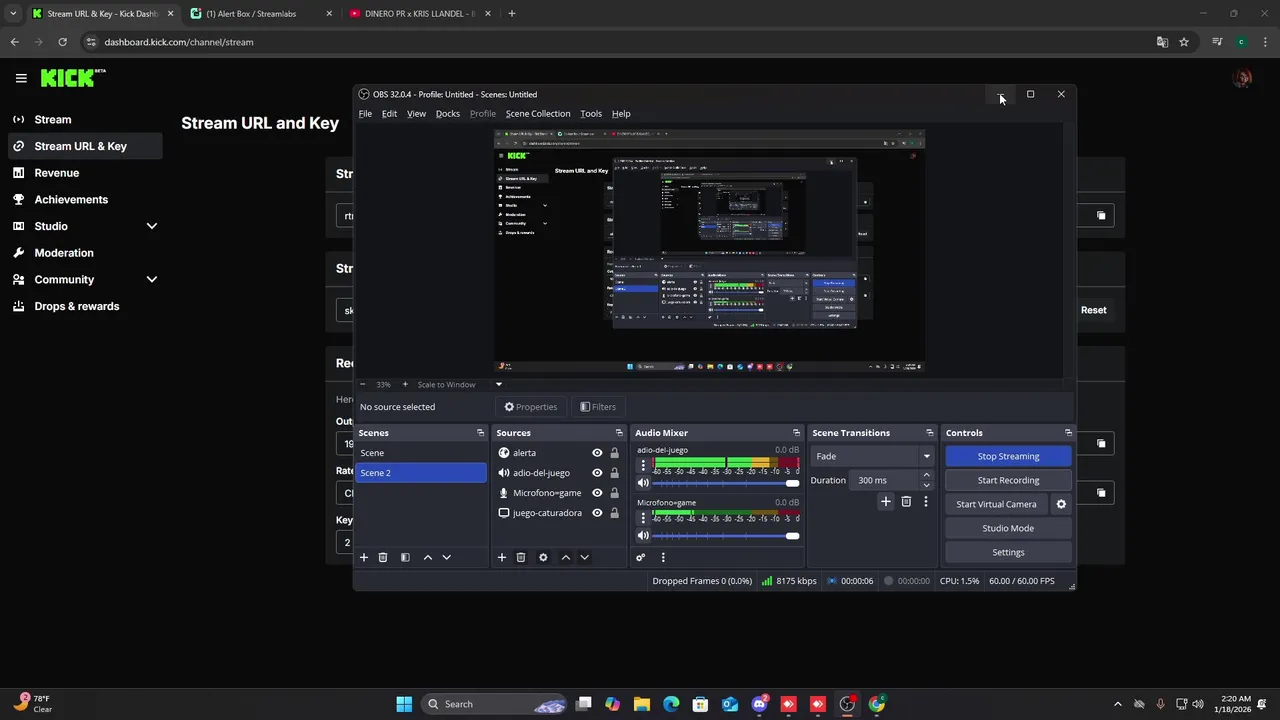Open the Edit menu in OBS

389,114
